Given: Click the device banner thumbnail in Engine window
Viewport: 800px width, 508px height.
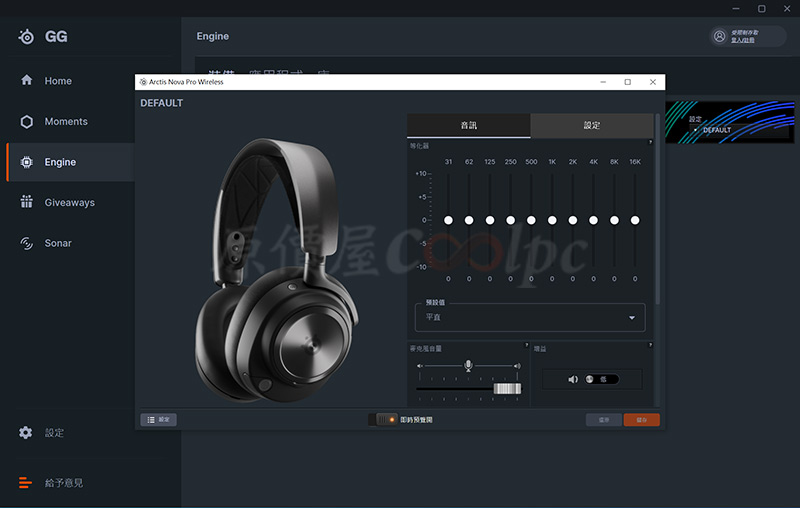Looking at the screenshot, I should pyautogui.click(x=730, y=122).
